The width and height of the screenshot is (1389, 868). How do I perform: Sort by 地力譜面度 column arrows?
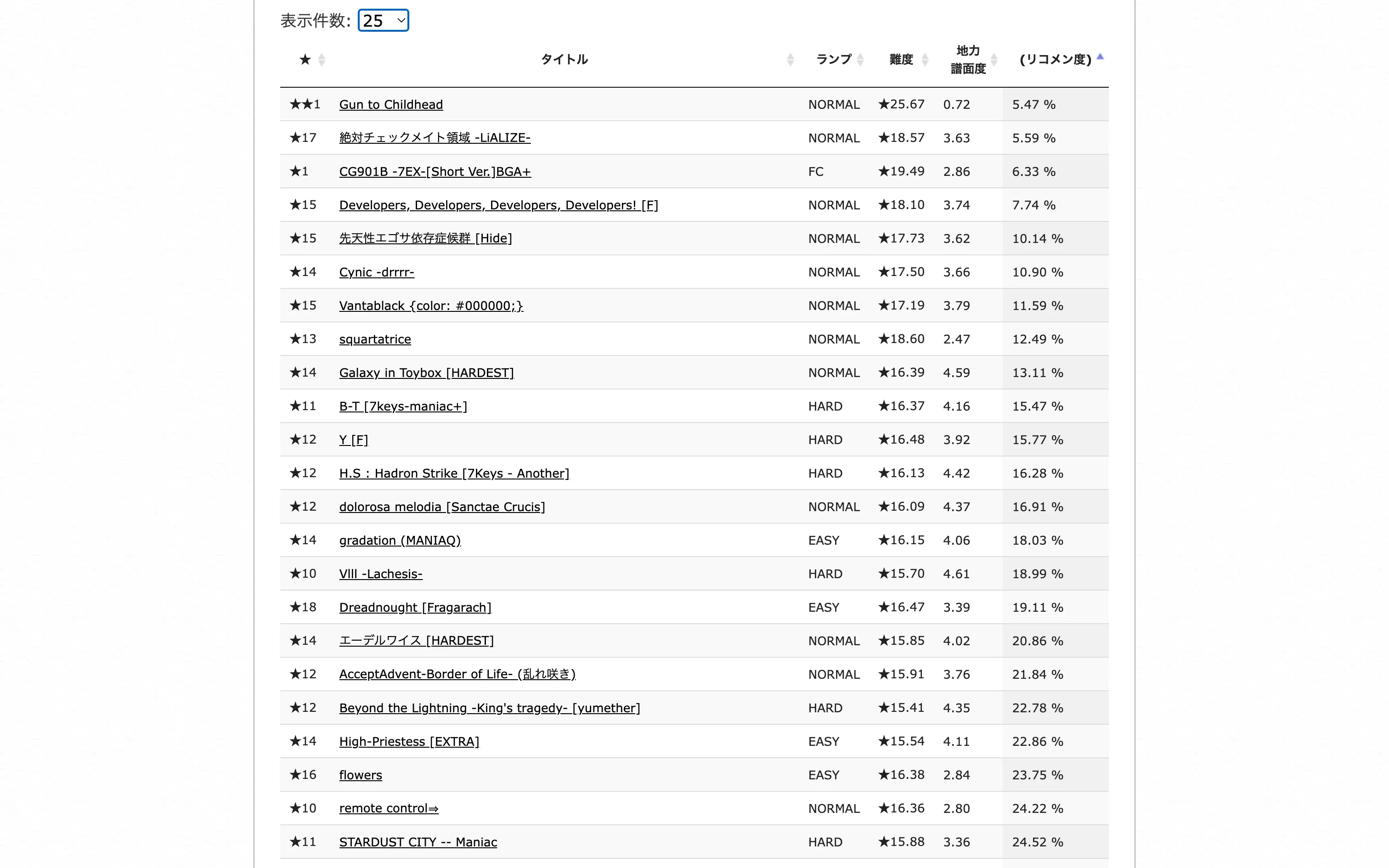994,59
